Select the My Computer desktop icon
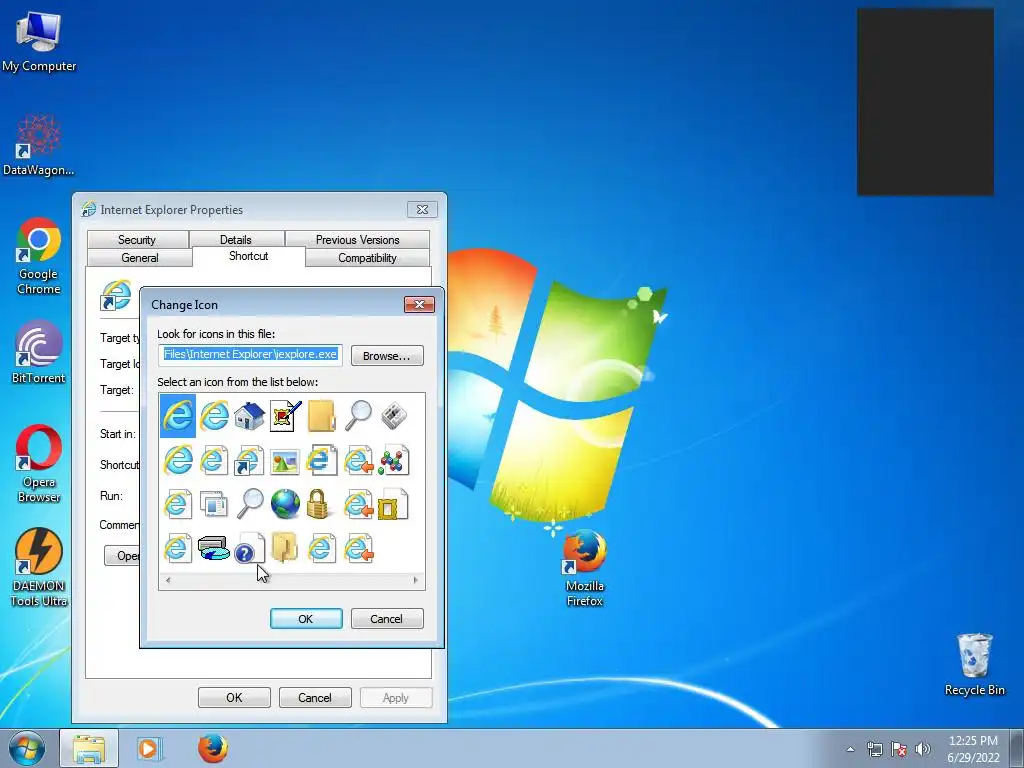This screenshot has width=1024, height=768. 39,42
